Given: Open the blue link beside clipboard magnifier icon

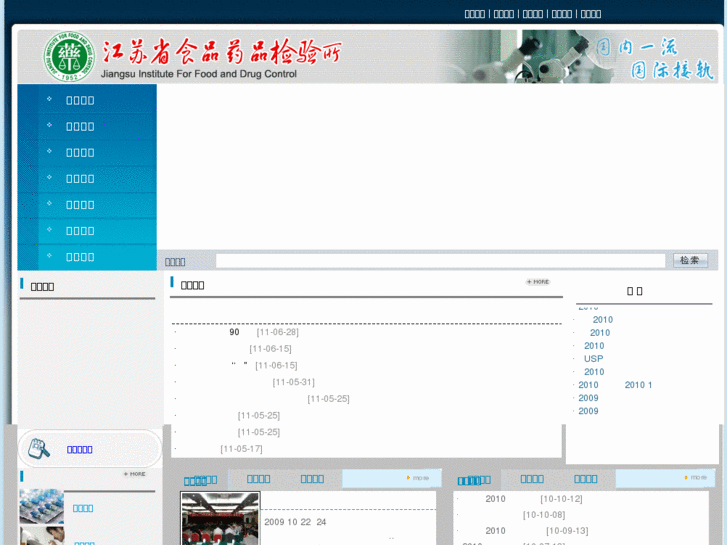Looking at the screenshot, I should [80, 449].
